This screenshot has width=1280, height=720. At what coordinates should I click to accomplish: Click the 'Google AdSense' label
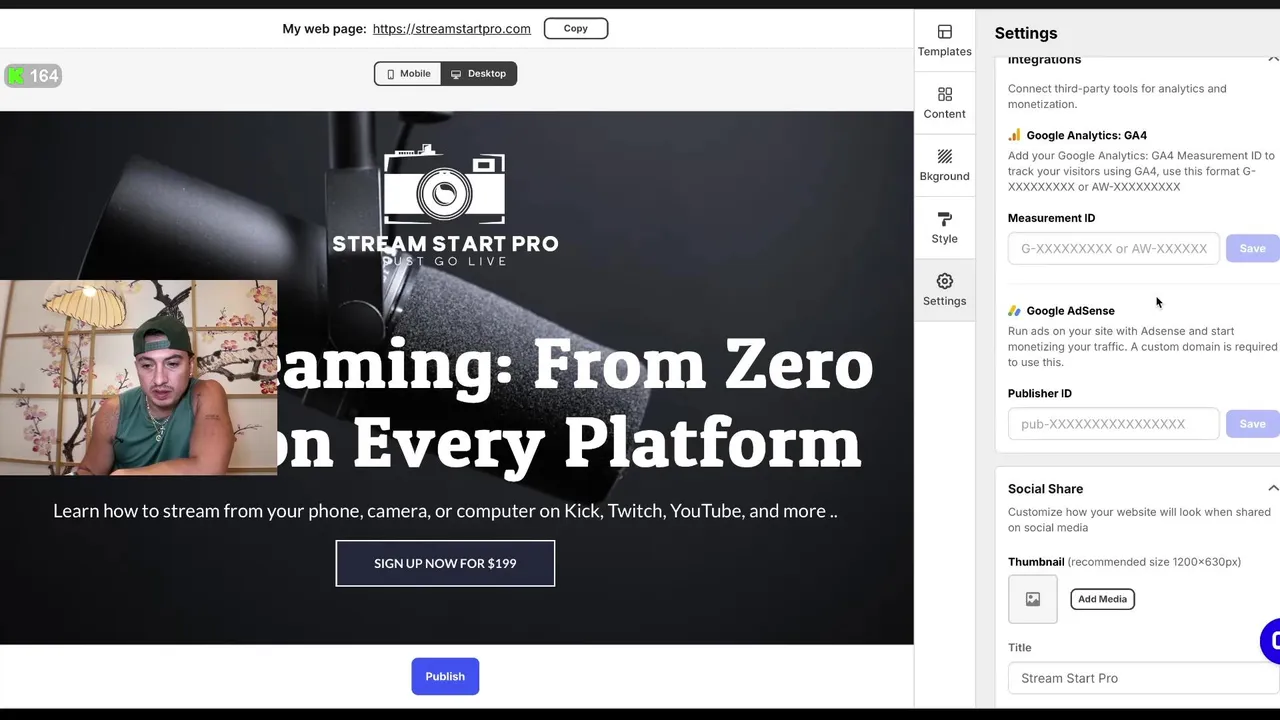[x=1070, y=311]
